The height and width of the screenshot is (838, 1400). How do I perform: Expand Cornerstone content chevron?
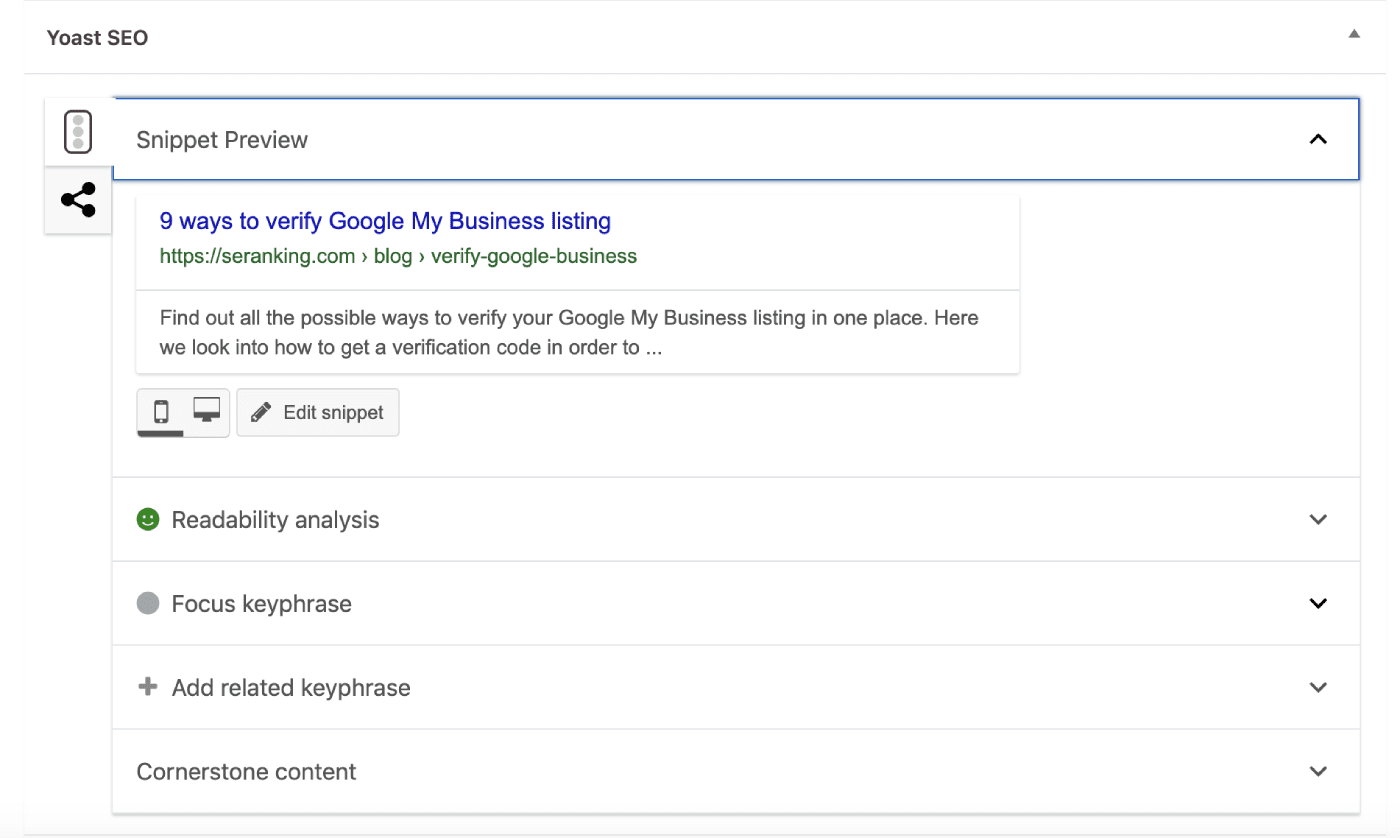pos(1318,771)
